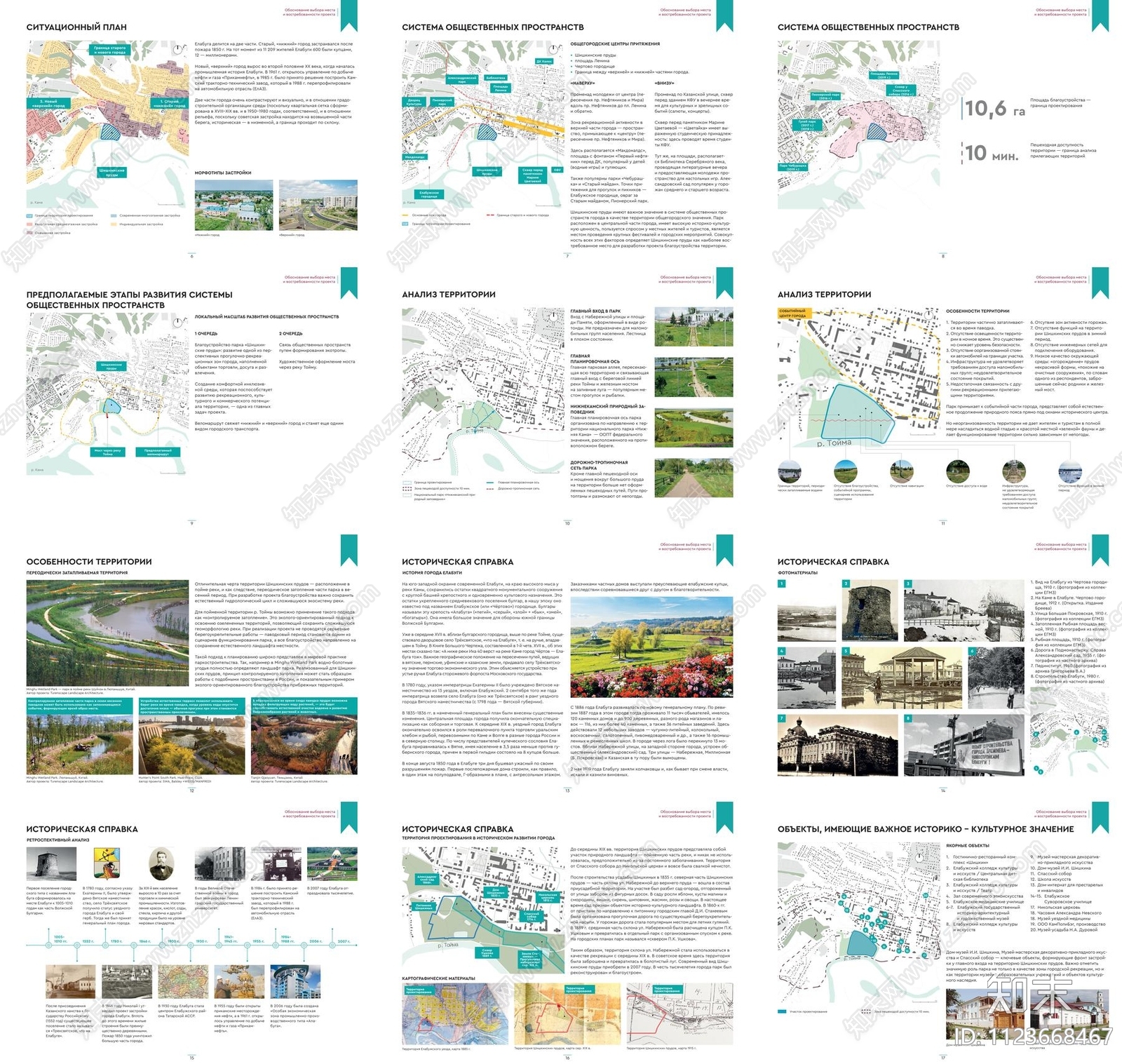The image size is (1122, 1064).
Task: Select 'ОБЩЕГОРОДСКИЕ ЦЕНТРЫ ПРИТЯЖЕНИЯ' subheading
Action: pos(615,43)
